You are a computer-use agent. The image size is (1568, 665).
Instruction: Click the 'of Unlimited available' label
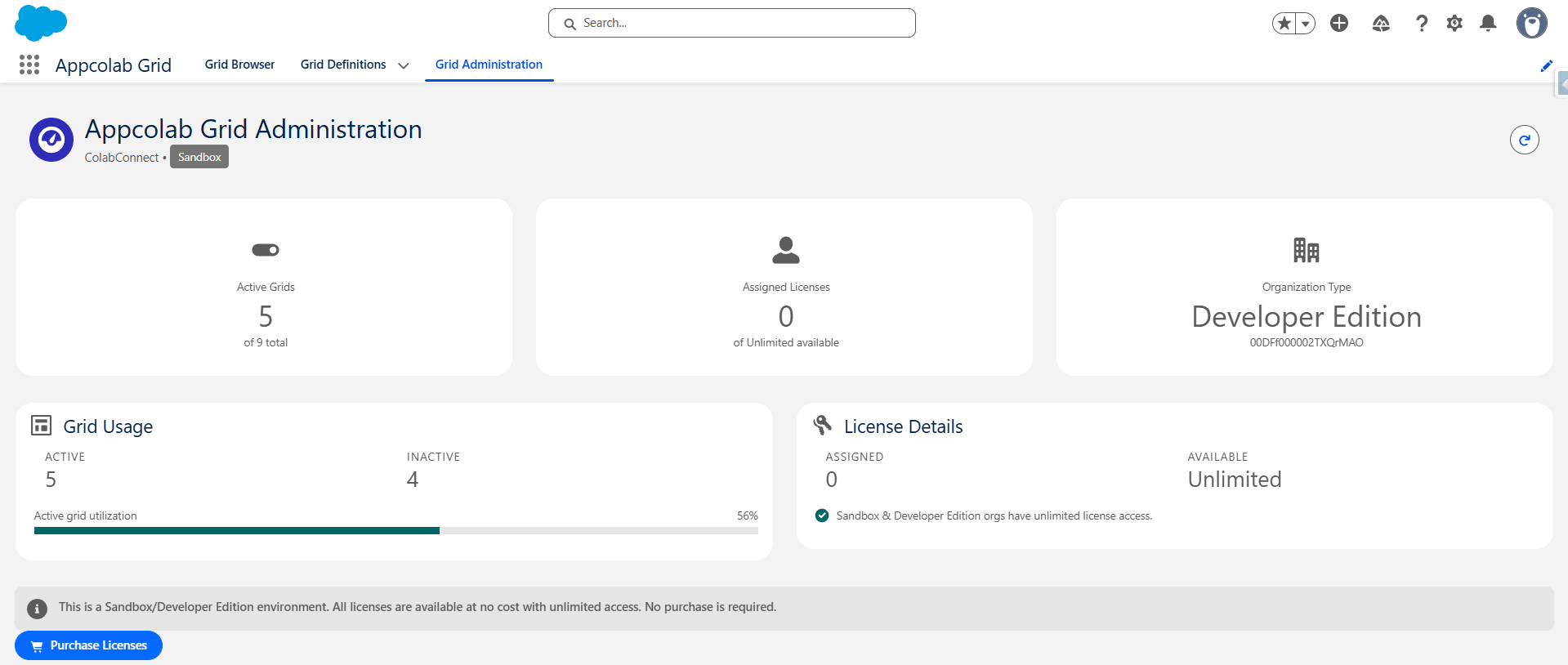point(786,342)
